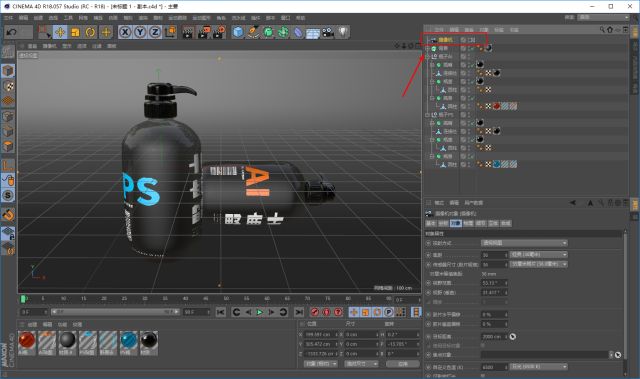
Task: Open the projection type dropdown in attributes
Action: pyautogui.click(x=524, y=243)
